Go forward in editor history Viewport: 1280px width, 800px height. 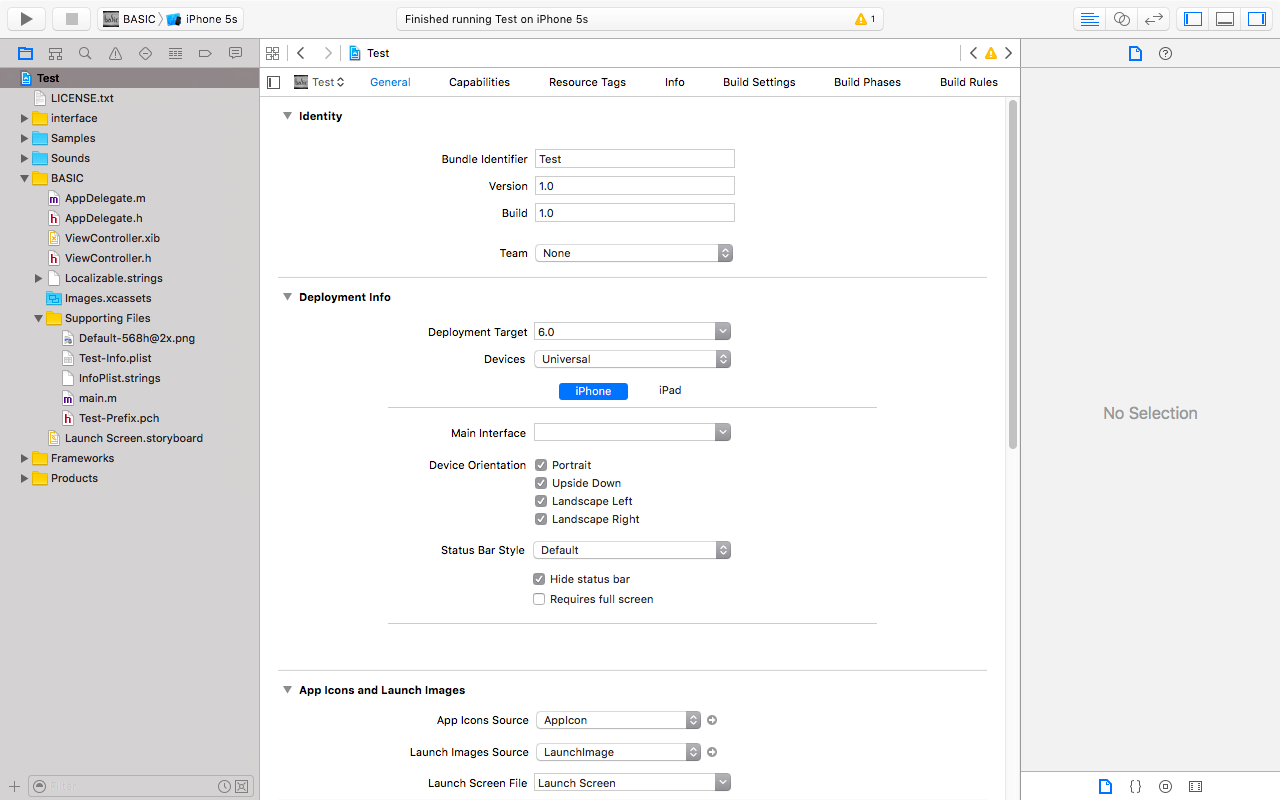pyautogui.click(x=327, y=53)
